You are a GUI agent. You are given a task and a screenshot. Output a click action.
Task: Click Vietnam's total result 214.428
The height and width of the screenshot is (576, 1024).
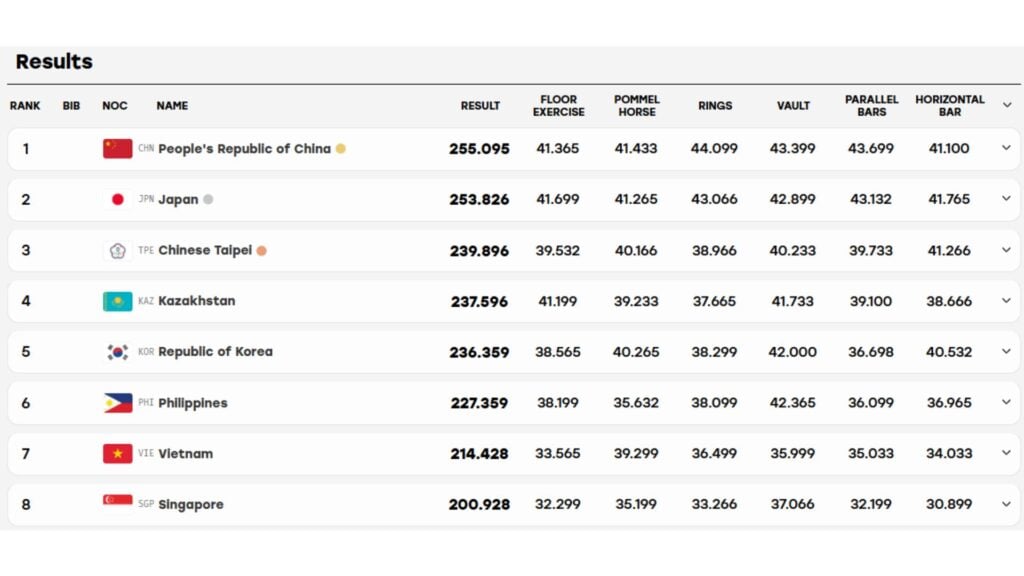click(x=479, y=454)
